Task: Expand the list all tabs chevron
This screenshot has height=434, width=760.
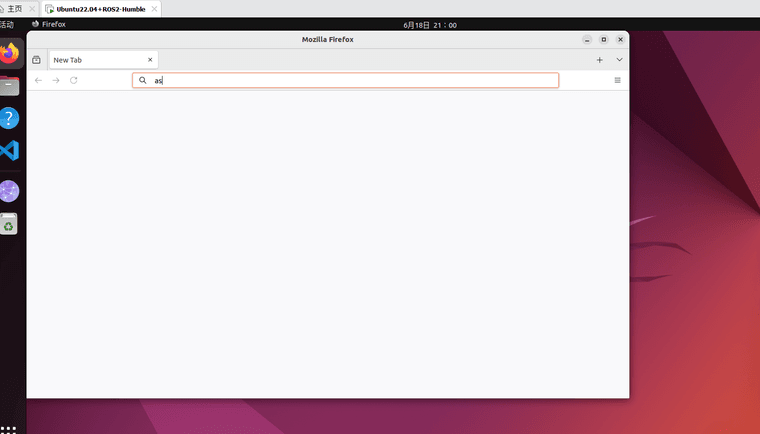Action: (619, 60)
